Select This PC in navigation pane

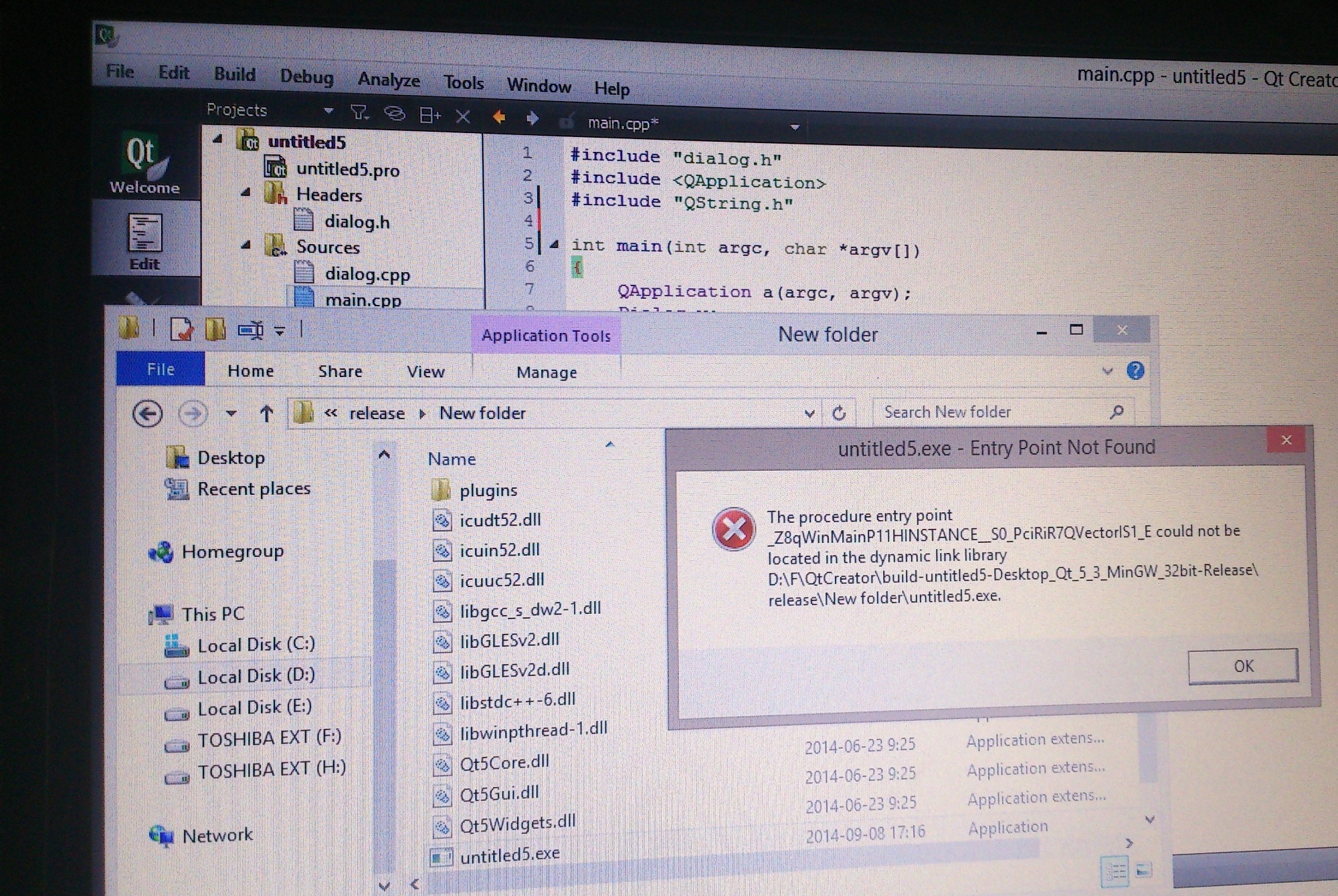[x=213, y=614]
